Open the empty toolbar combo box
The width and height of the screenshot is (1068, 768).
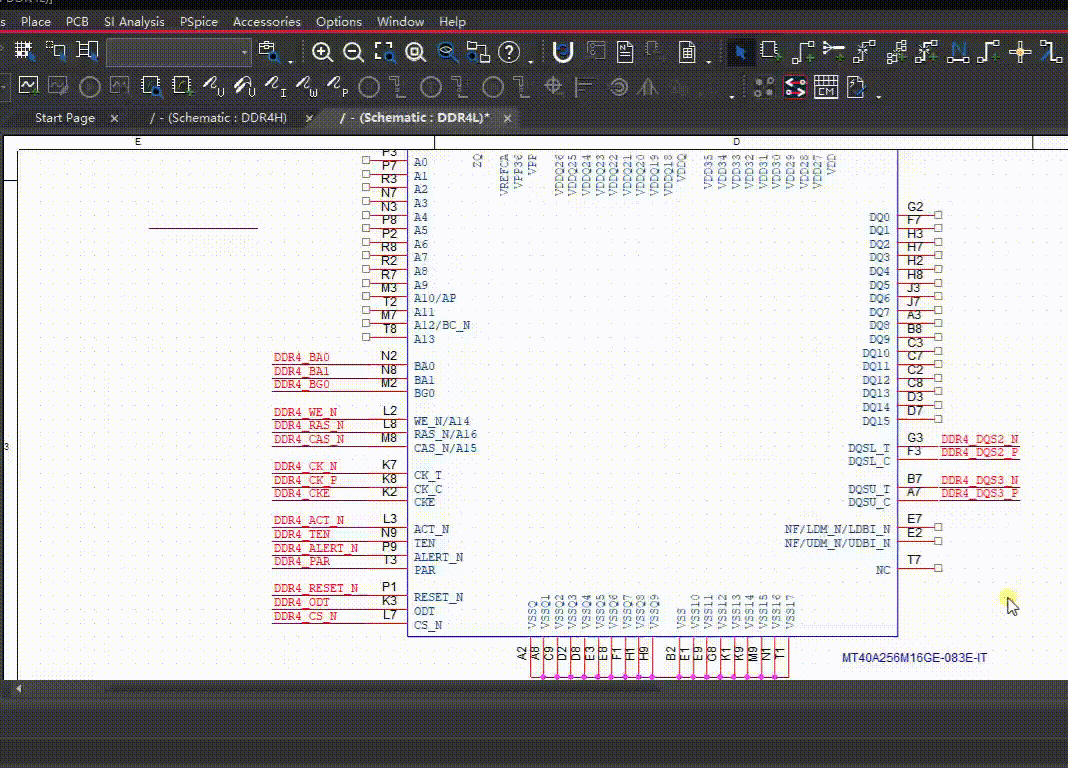pos(178,52)
